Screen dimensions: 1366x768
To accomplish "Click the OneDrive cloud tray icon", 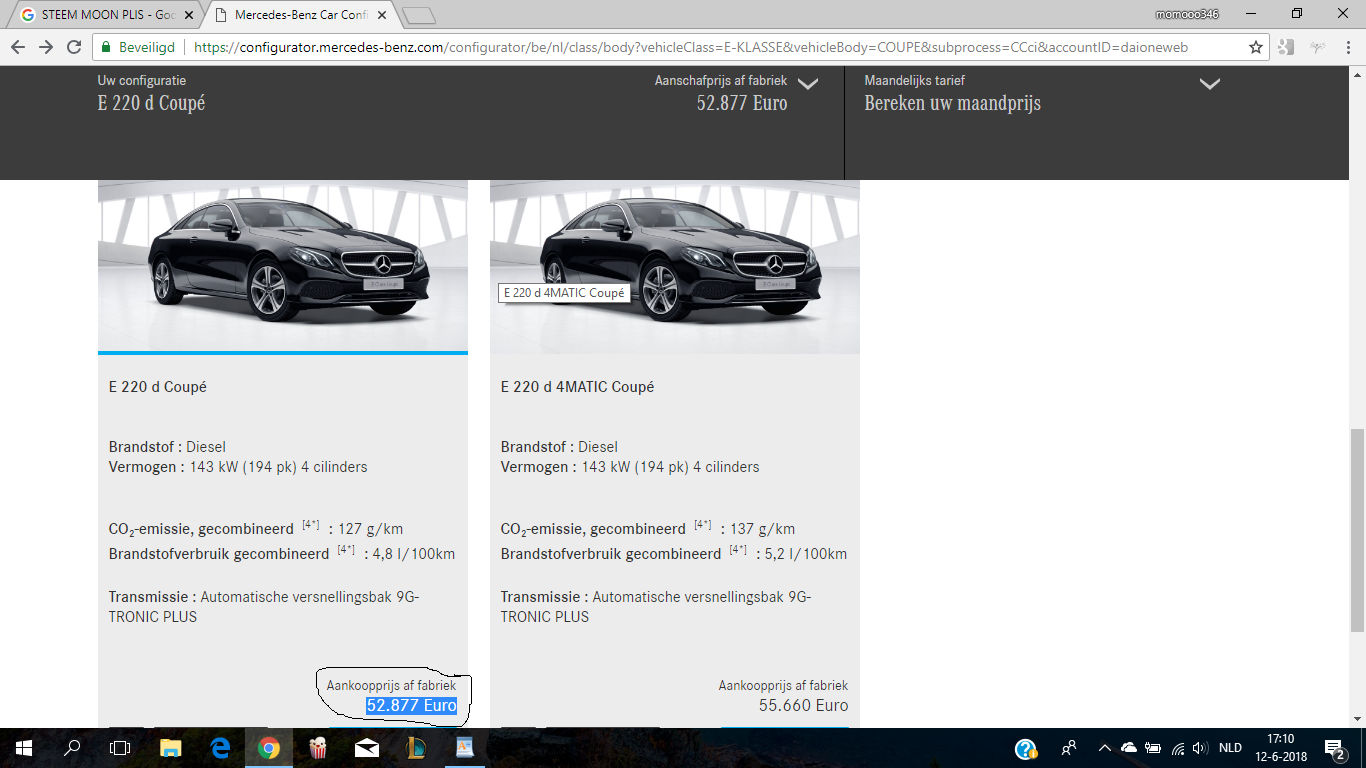I will [1129, 748].
